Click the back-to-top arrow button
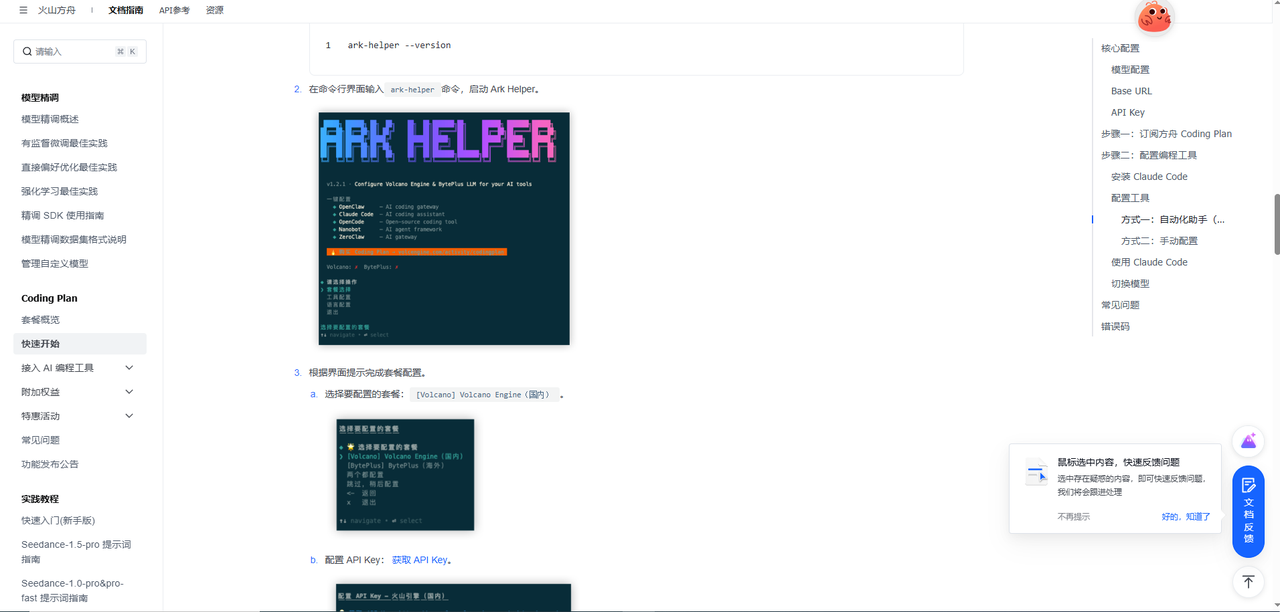Image resolution: width=1280 pixels, height=612 pixels. [1248, 581]
